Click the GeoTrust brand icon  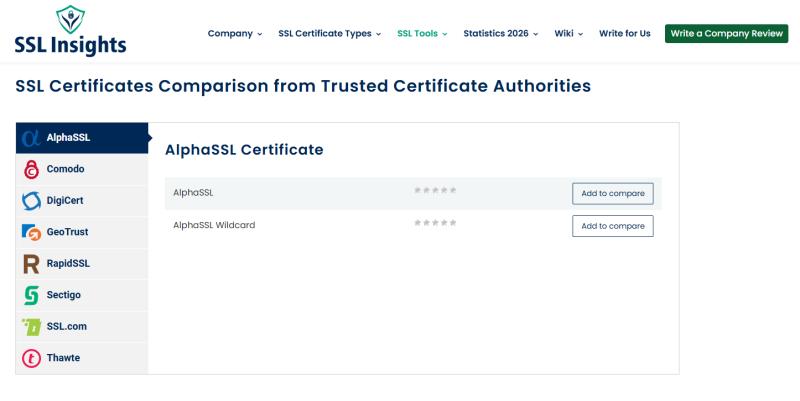coord(31,232)
